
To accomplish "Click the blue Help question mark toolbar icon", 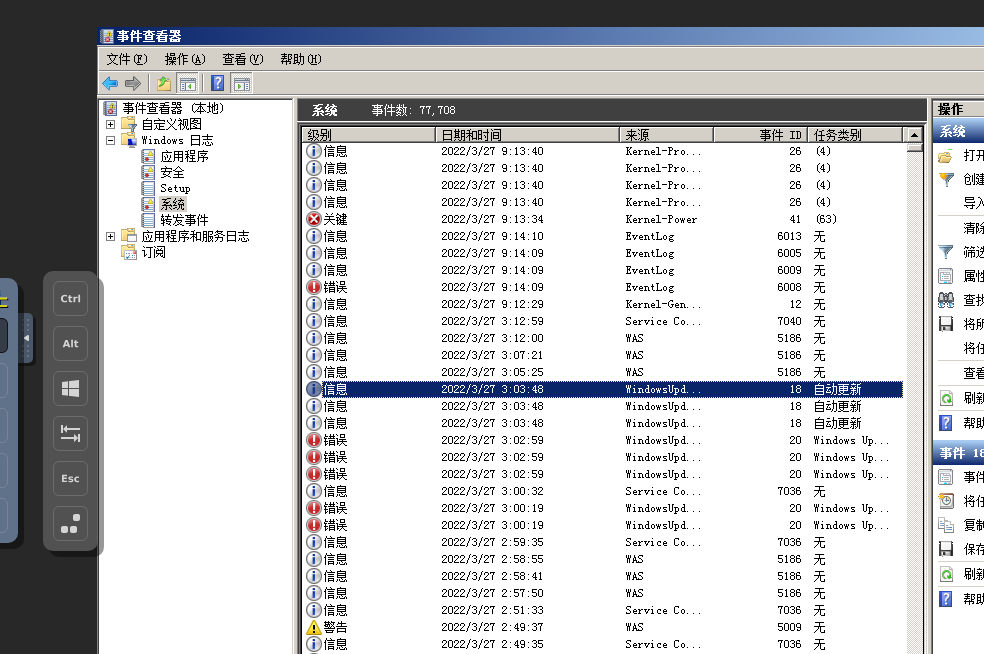I will click(217, 84).
